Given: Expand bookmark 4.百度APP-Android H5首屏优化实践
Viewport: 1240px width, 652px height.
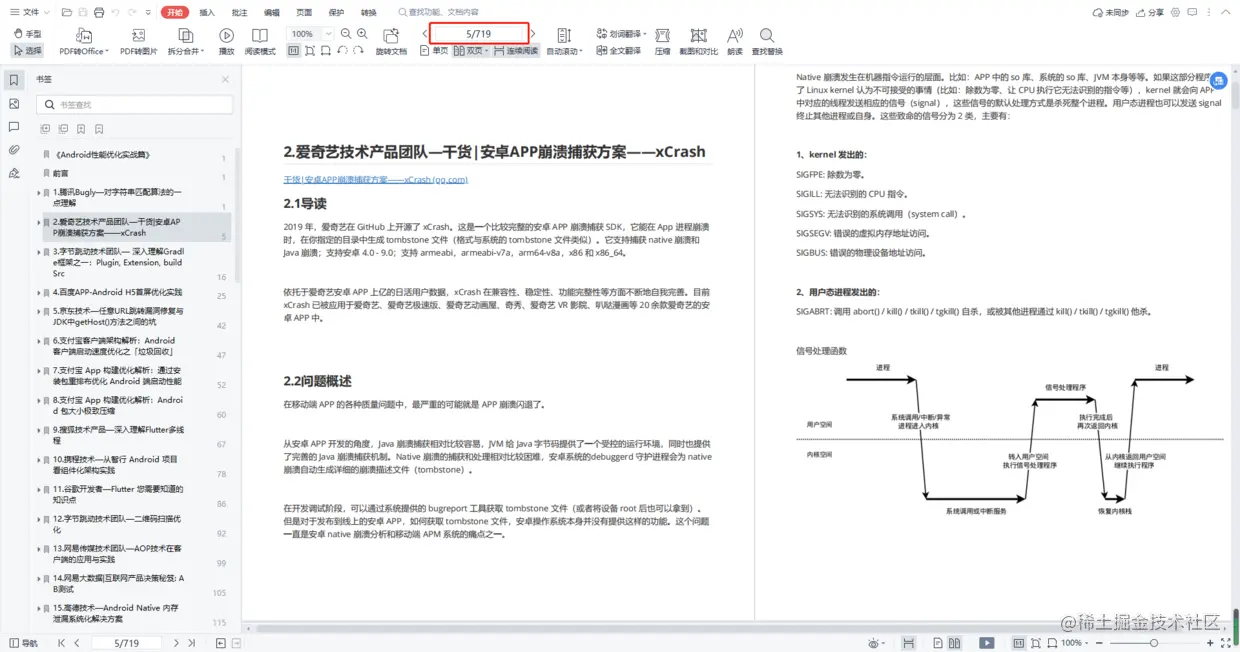Looking at the screenshot, I should [39, 292].
